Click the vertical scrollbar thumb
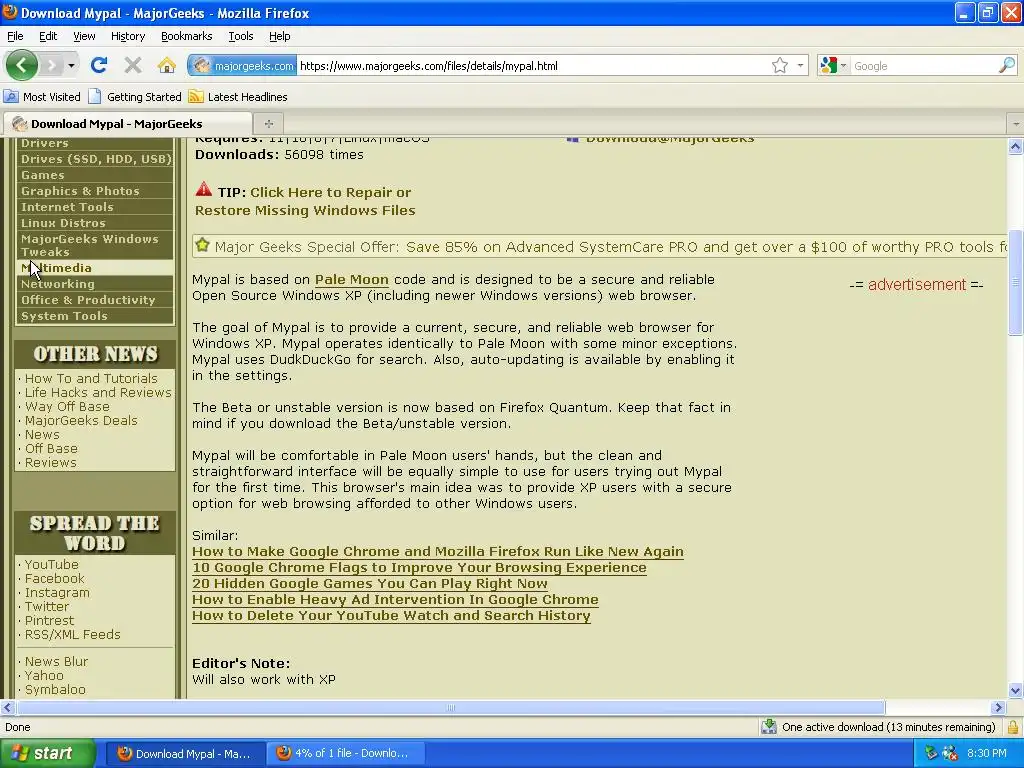Screen dimensions: 1024x768 pos(1015,283)
